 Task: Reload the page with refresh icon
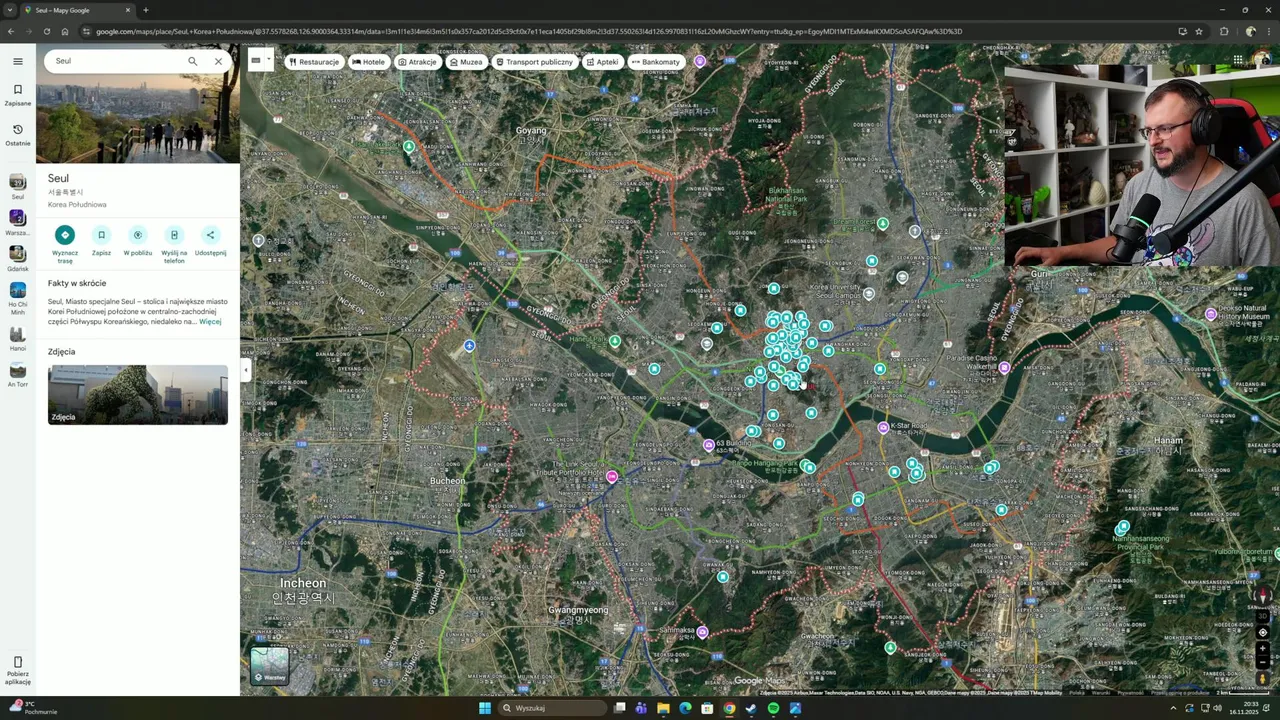coord(47,31)
